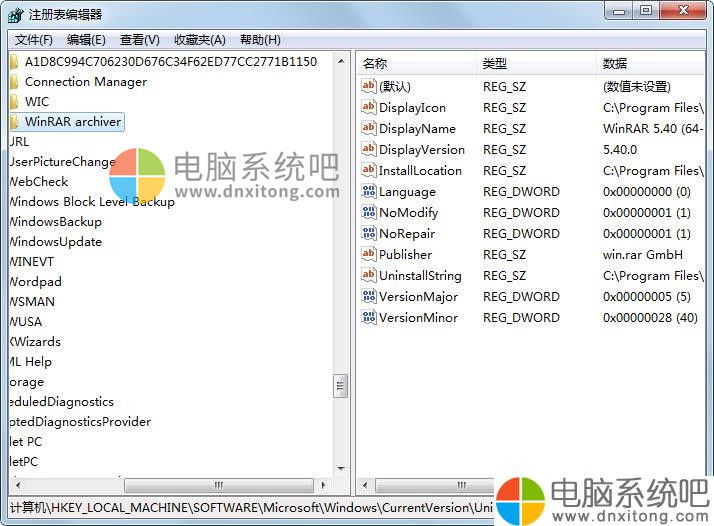Click the string icon beside DisplayIcon

tap(368, 107)
